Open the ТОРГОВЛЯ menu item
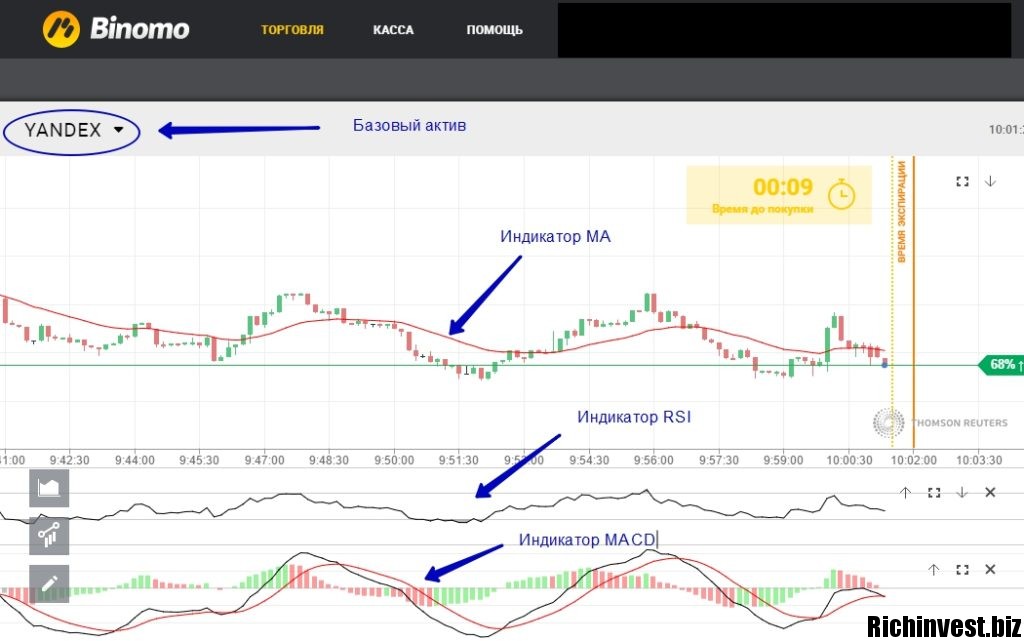The height and width of the screenshot is (641, 1024). coord(293,30)
